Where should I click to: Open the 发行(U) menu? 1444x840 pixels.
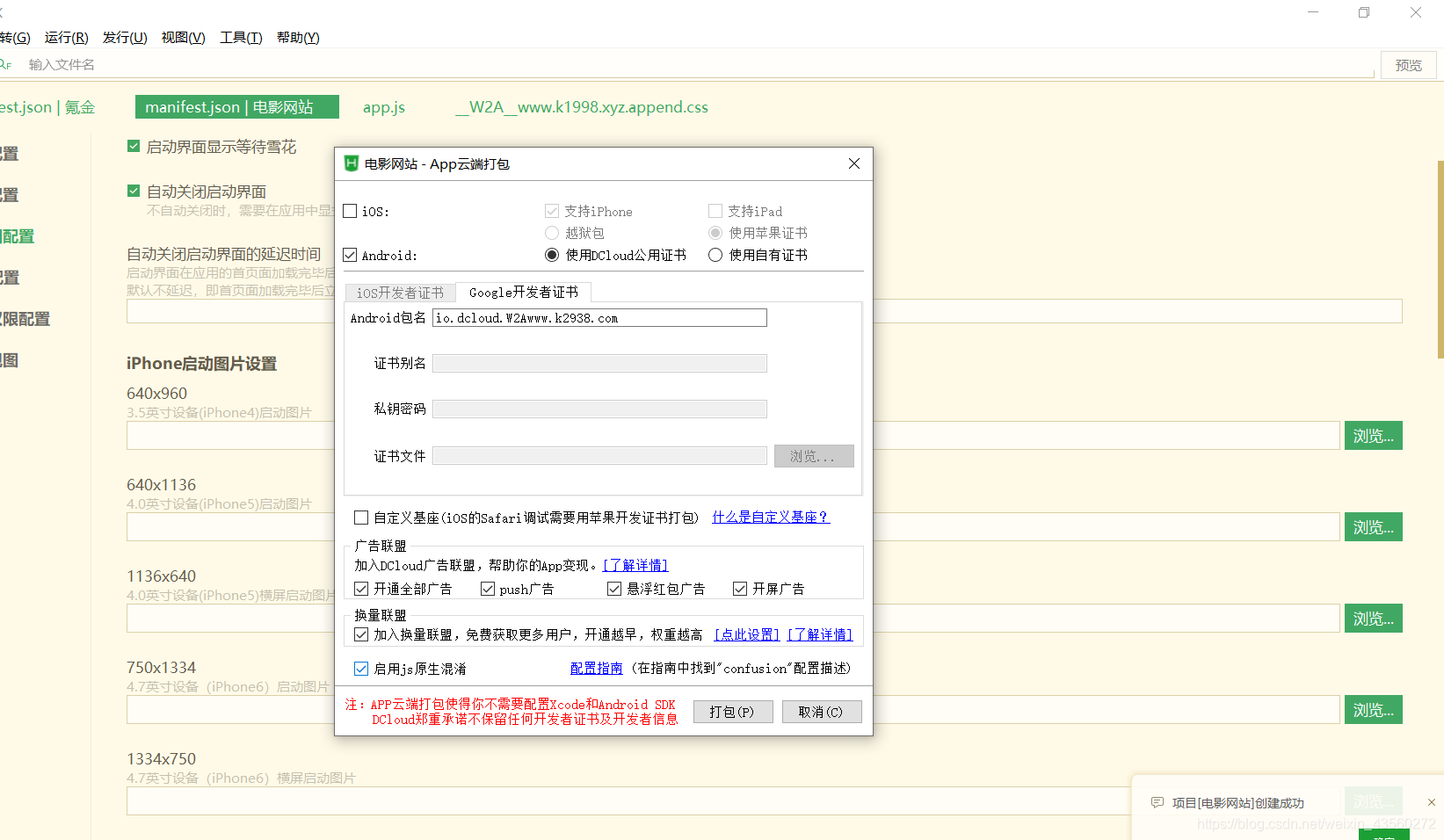tap(125, 37)
